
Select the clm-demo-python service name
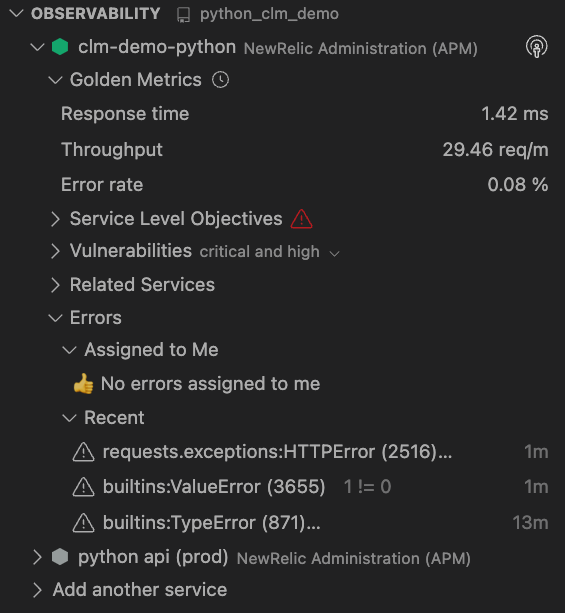(x=157, y=47)
